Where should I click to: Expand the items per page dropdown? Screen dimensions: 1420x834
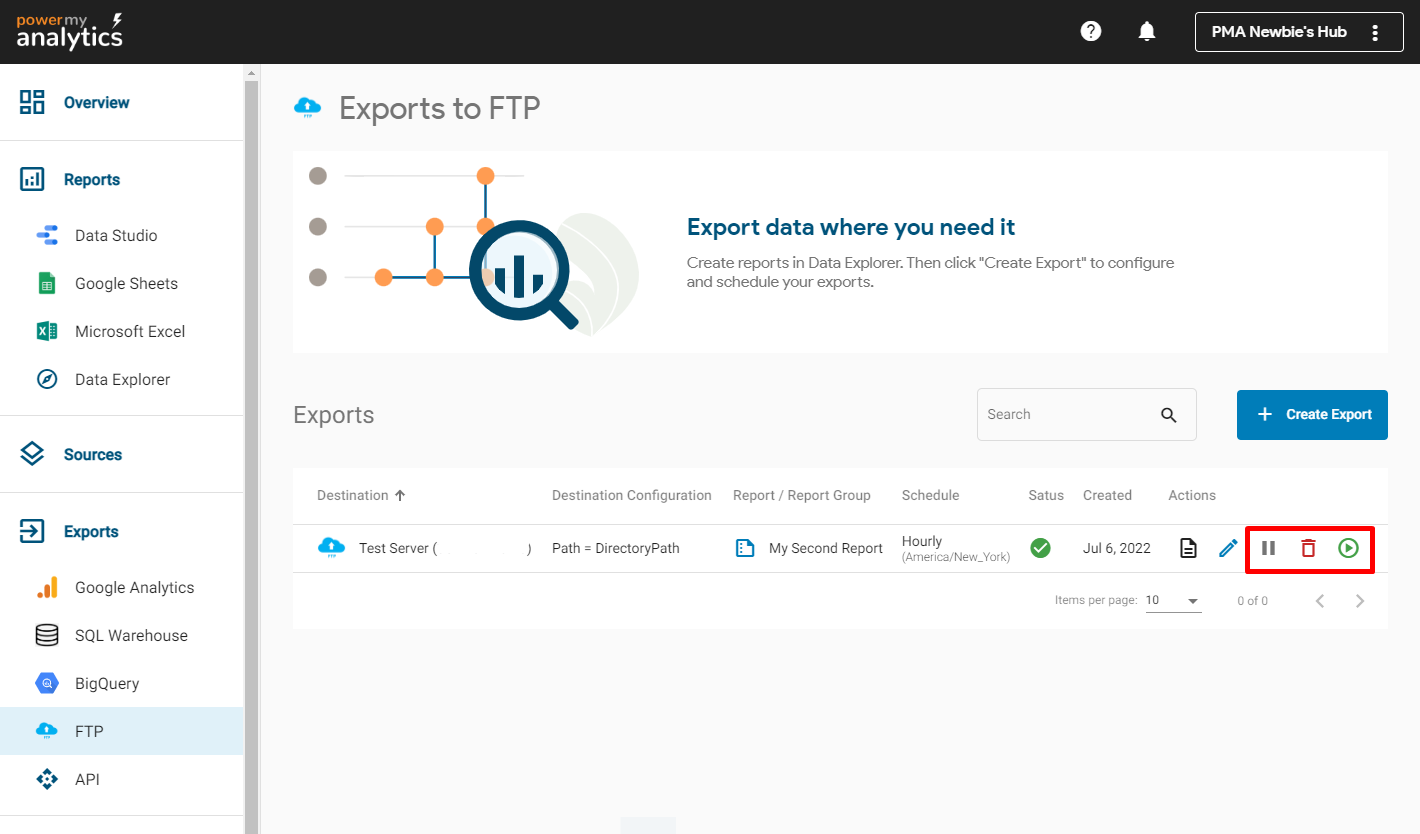click(1173, 601)
